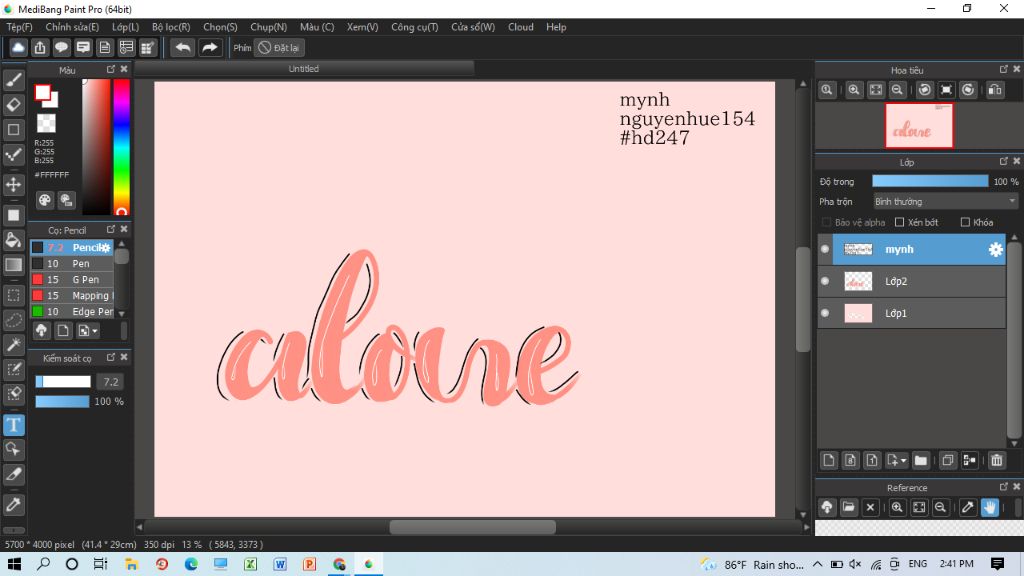This screenshot has width=1024, height=576.
Task: Select the Edge Pen brush
Action: click(72, 312)
